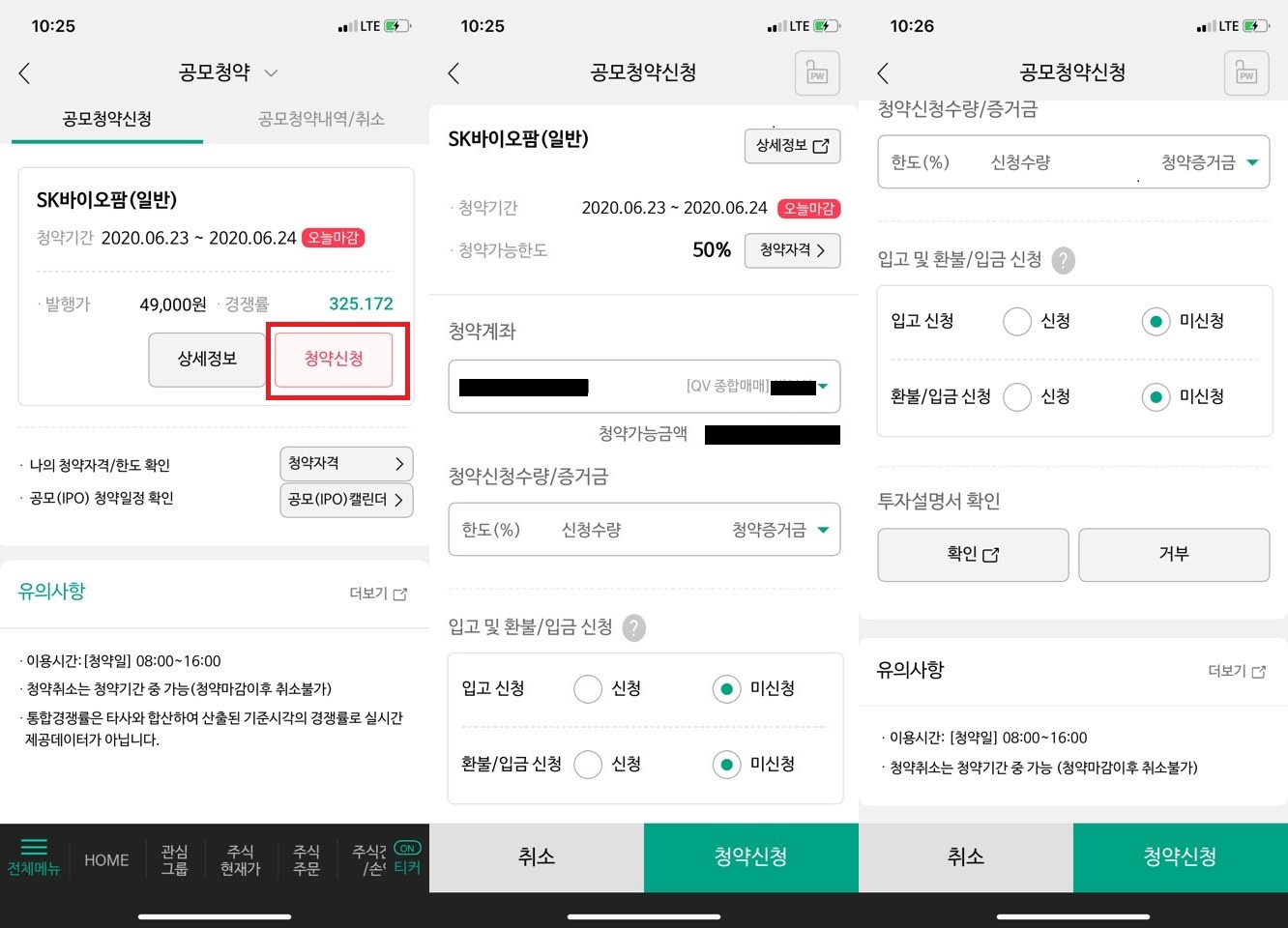This screenshot has height=928, width=1288.
Task: Tap 취소 at the bottom of the right screen
Action: (966, 857)
